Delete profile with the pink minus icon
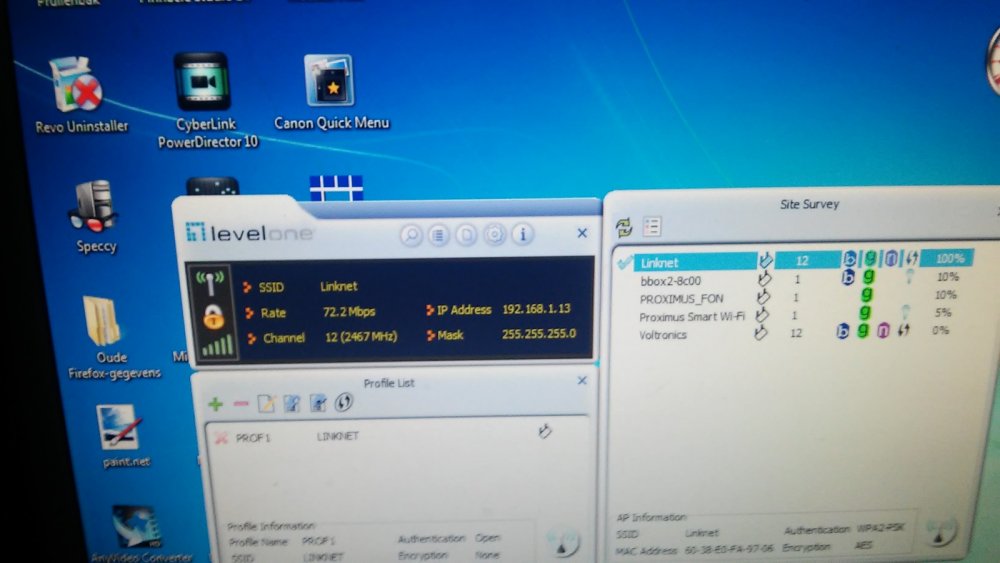The width and height of the screenshot is (1000, 563). 240,404
